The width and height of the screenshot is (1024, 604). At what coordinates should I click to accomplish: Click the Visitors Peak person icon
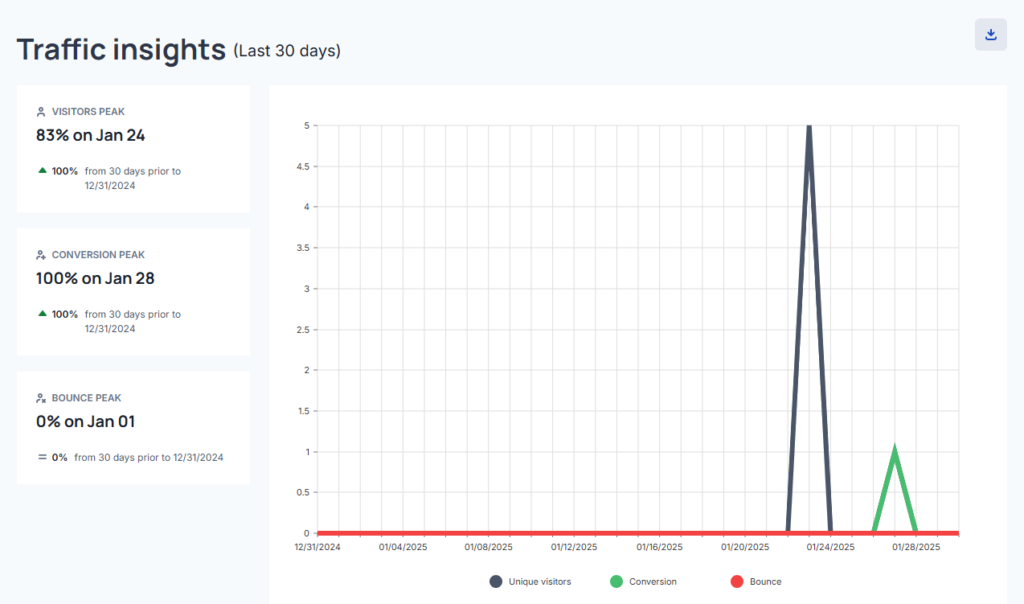pos(40,112)
